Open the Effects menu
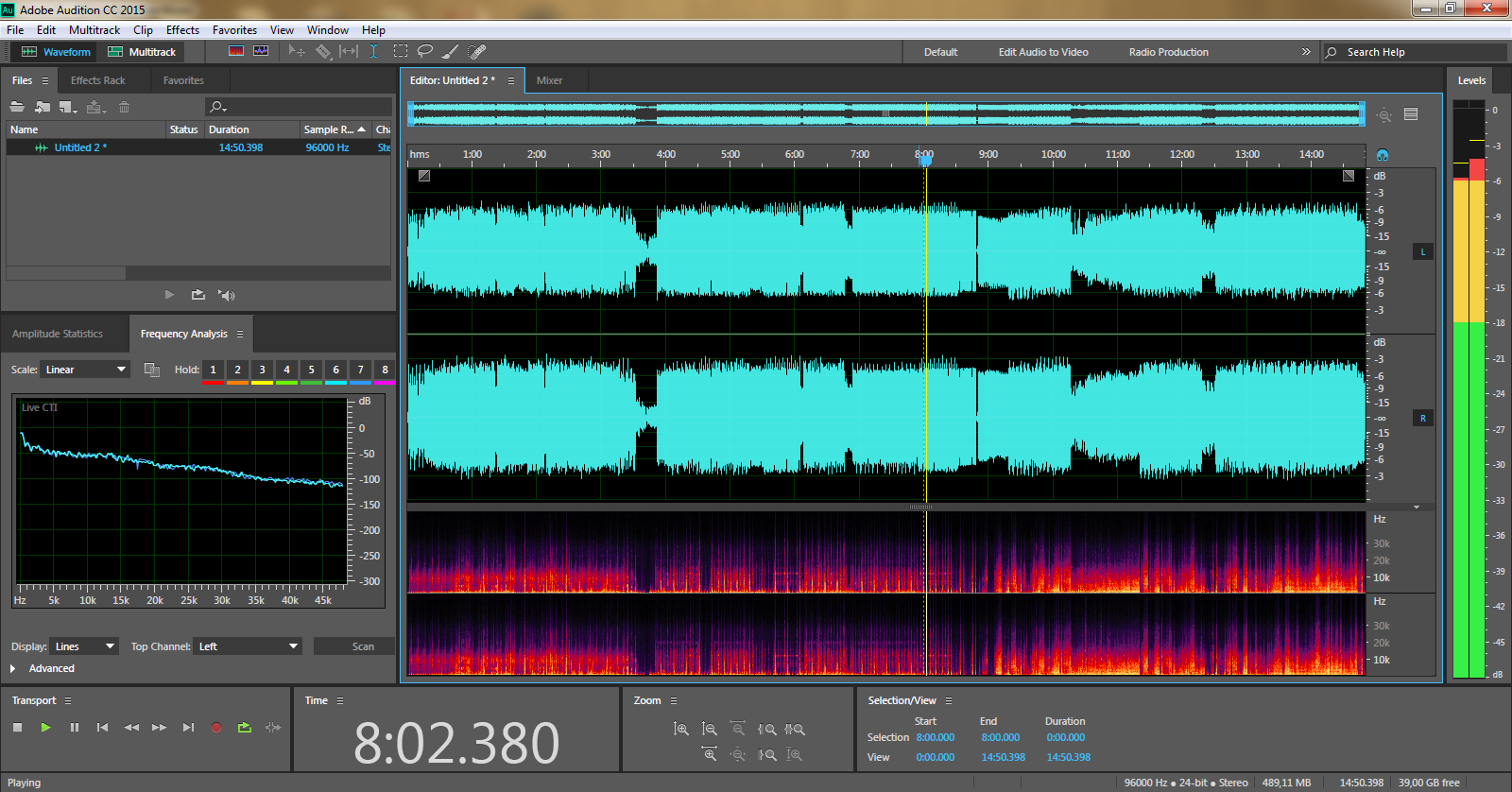Viewport: 1512px width, 792px height. tap(182, 30)
